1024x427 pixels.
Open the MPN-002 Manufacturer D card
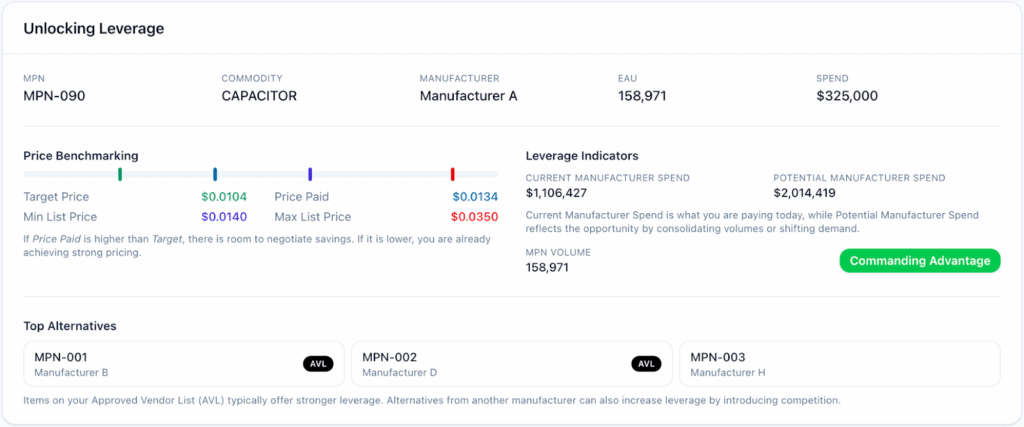pyautogui.click(x=511, y=364)
